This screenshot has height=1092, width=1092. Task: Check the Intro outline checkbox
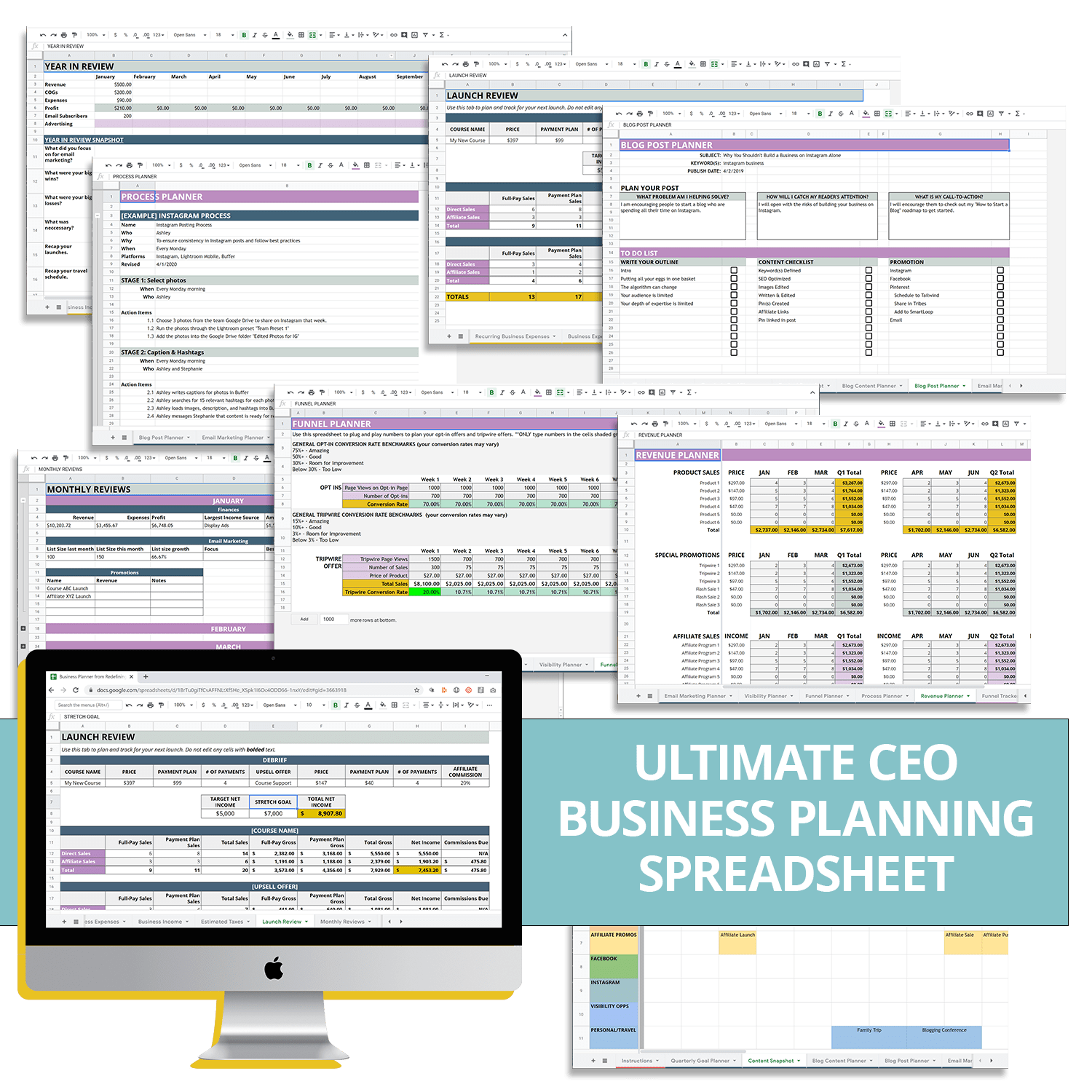point(734,270)
